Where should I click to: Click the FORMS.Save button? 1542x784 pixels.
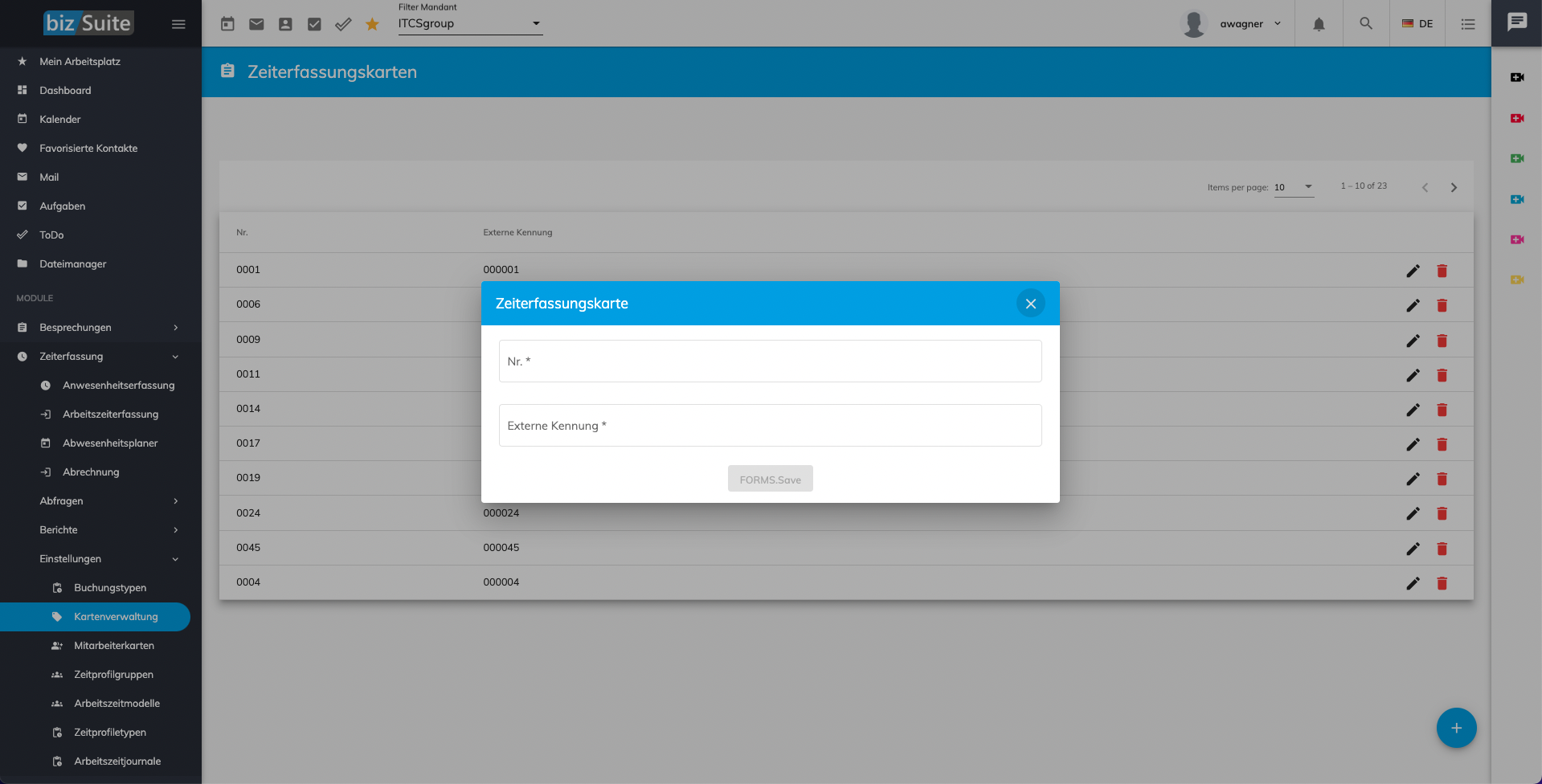770,479
